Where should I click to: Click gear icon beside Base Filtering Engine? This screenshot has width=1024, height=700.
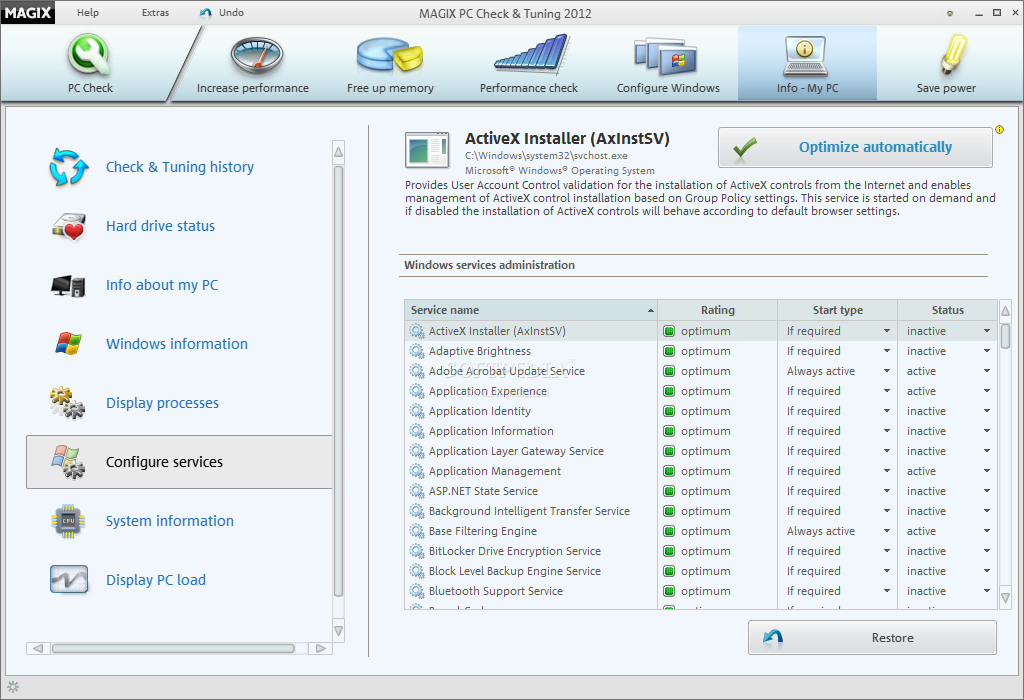pyautogui.click(x=417, y=531)
